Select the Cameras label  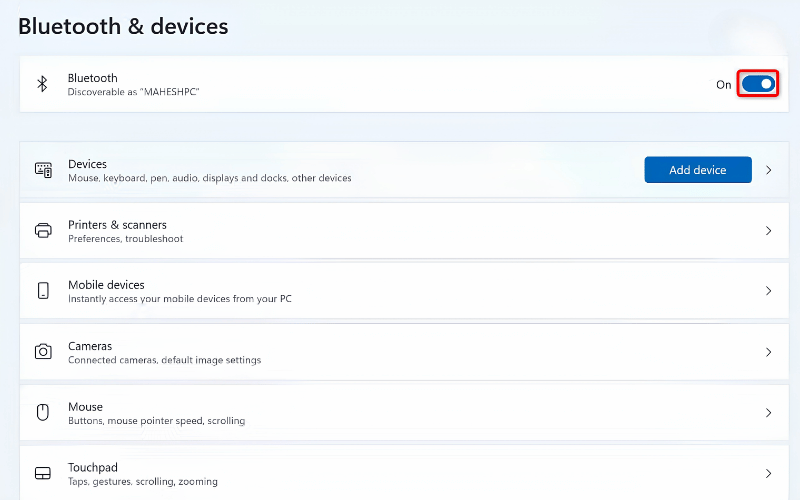[90, 346]
